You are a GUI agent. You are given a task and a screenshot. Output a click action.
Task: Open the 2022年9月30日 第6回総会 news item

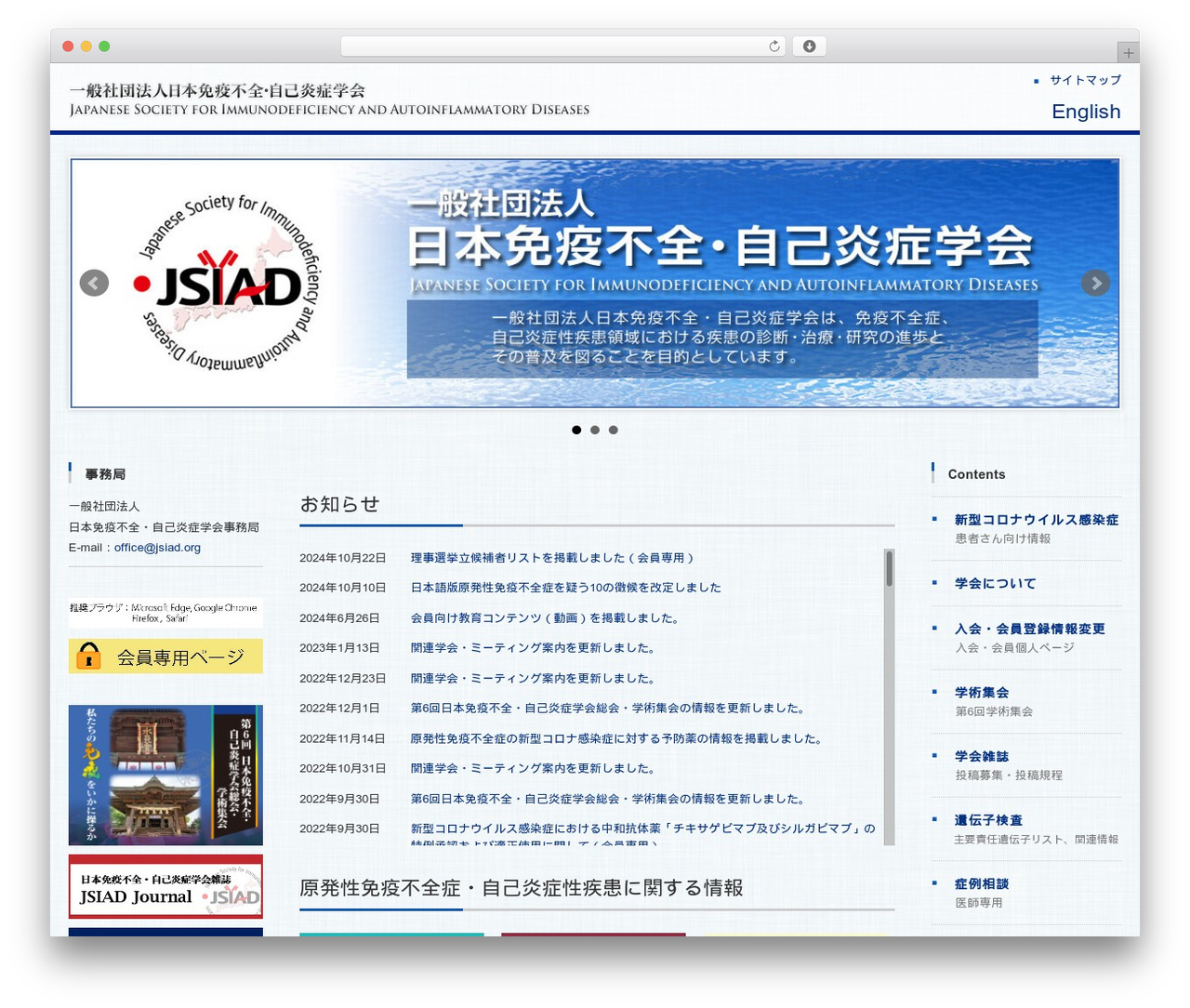click(x=609, y=799)
